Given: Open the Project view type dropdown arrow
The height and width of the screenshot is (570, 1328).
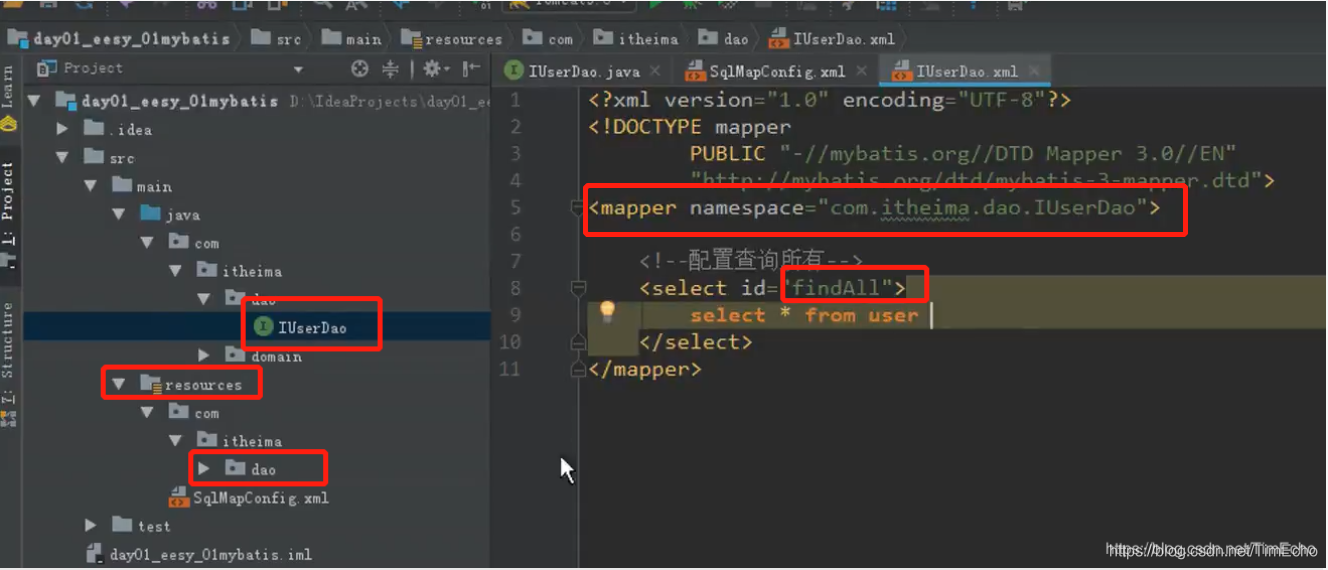Looking at the screenshot, I should [x=298, y=70].
